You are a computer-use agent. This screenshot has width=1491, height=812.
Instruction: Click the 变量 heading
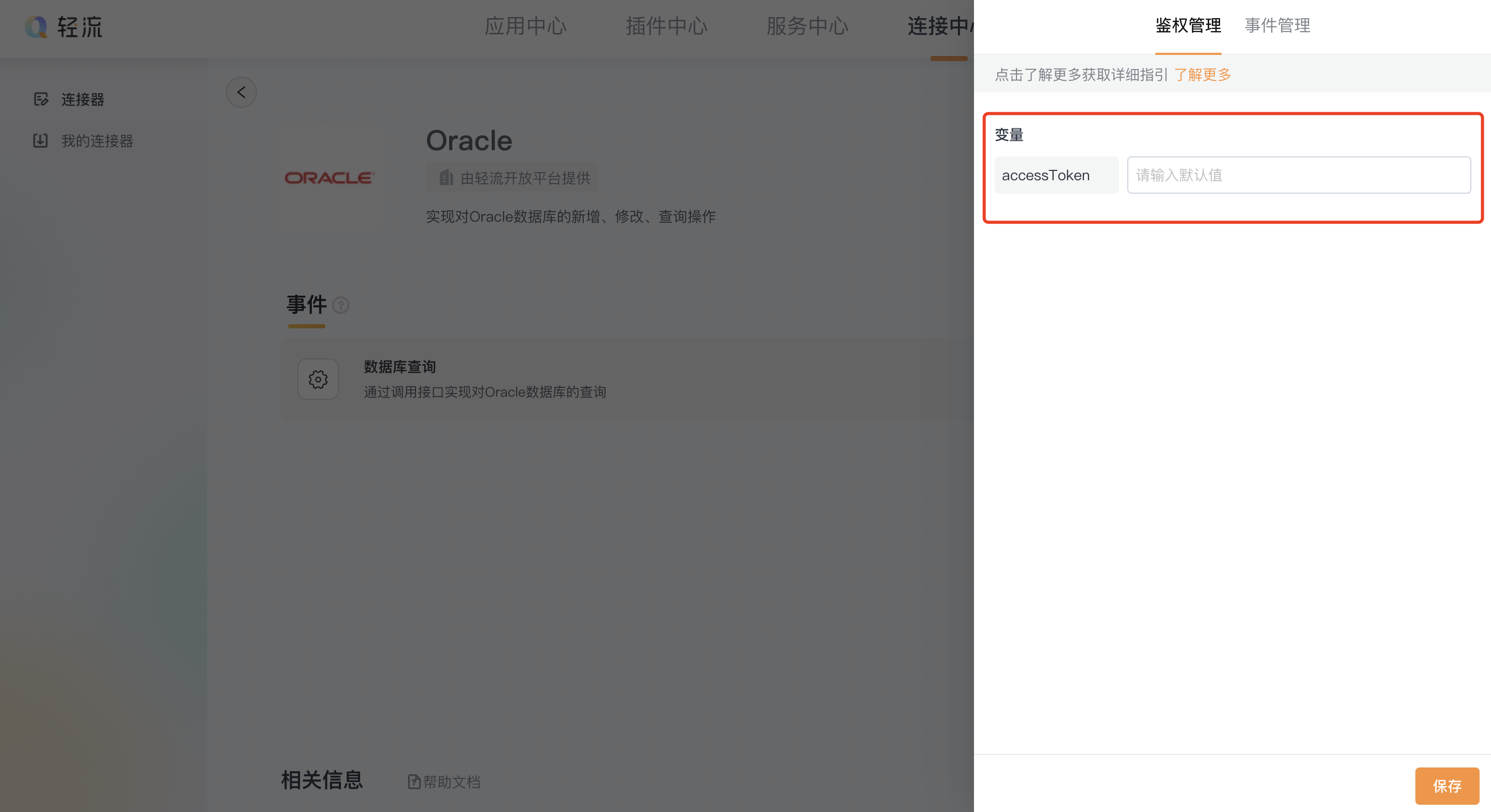pyautogui.click(x=1009, y=135)
